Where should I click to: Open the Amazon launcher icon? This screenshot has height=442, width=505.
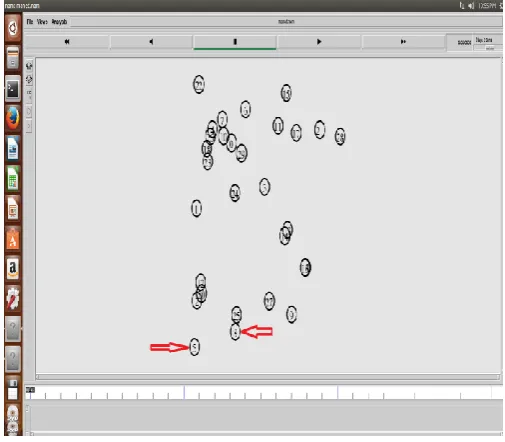[x=13, y=268]
